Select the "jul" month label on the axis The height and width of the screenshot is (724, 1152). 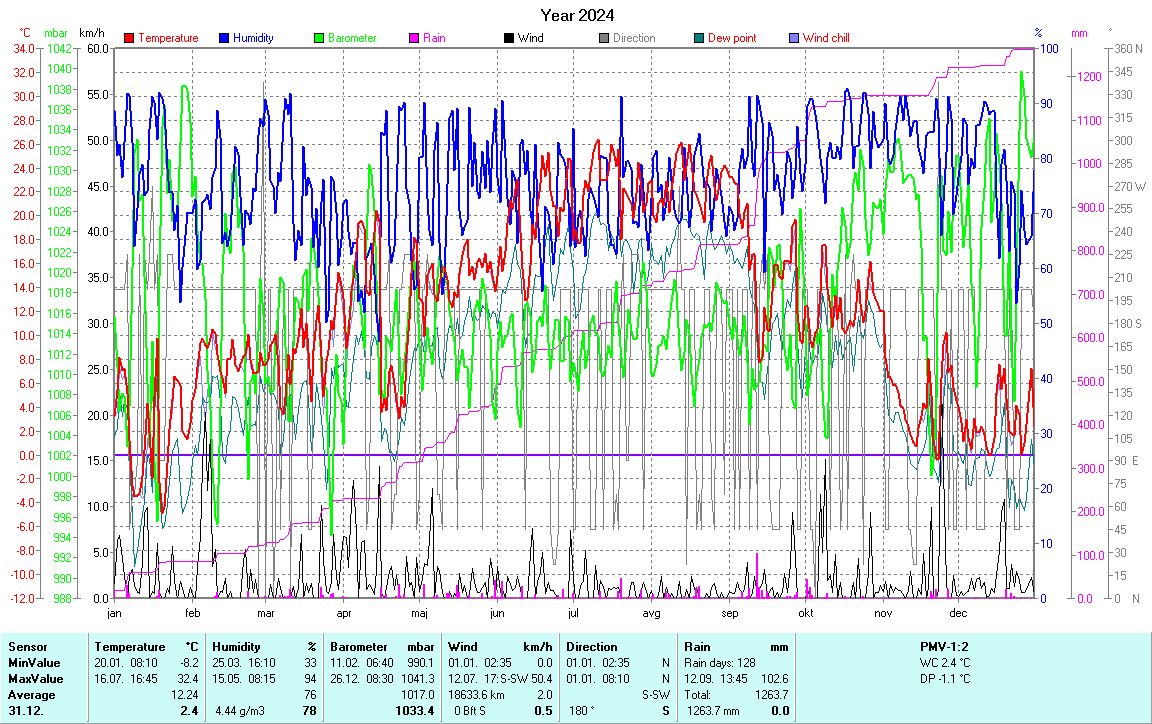(573, 614)
